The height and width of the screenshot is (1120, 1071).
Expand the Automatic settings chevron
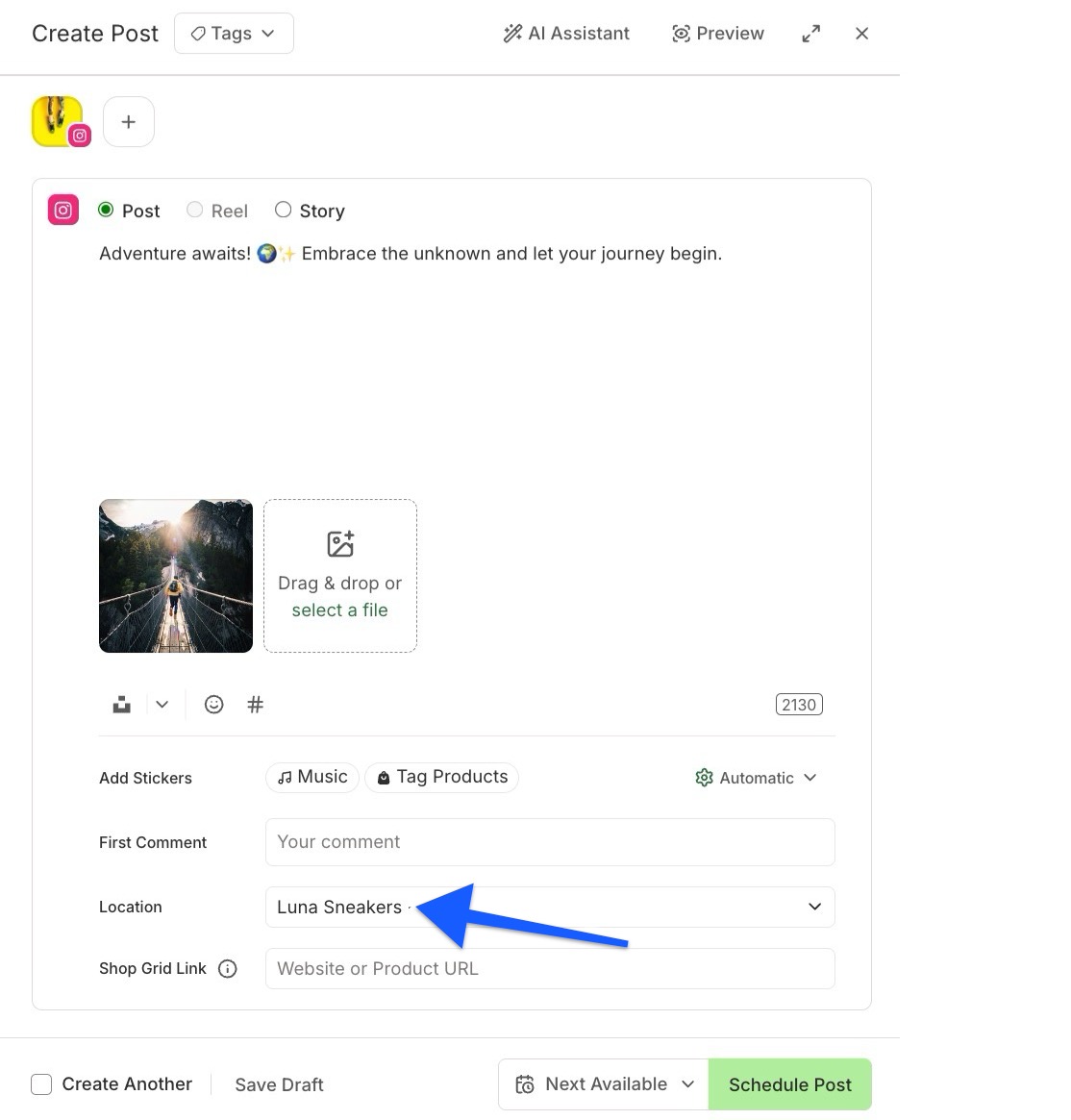[810, 778]
